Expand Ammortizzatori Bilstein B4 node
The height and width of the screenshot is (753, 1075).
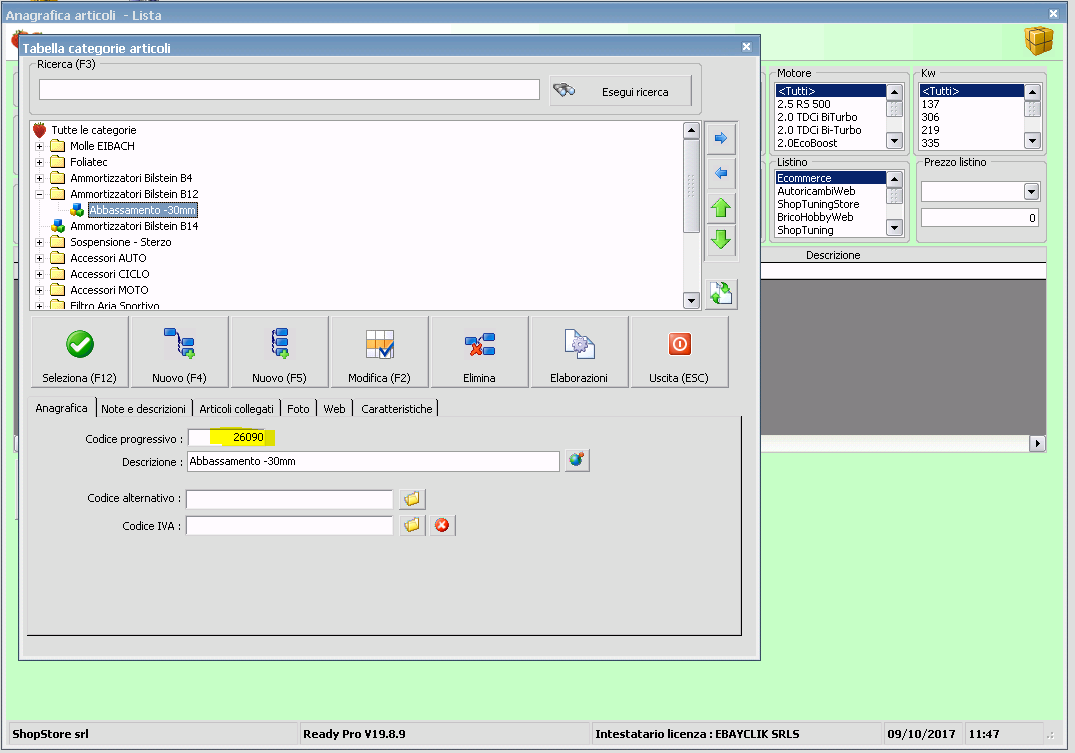tap(40, 178)
